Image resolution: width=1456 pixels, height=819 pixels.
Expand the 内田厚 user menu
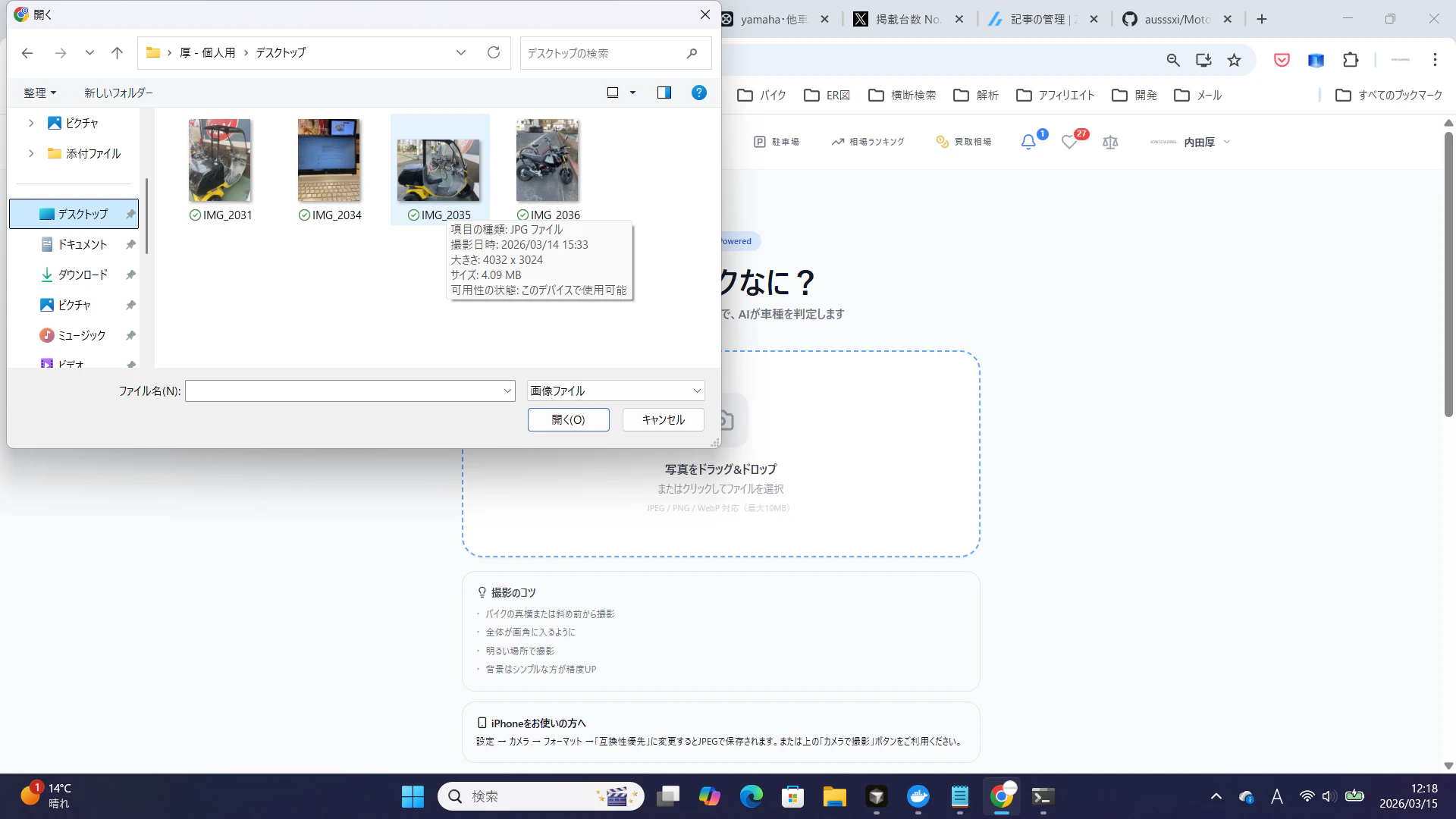pyautogui.click(x=1190, y=142)
